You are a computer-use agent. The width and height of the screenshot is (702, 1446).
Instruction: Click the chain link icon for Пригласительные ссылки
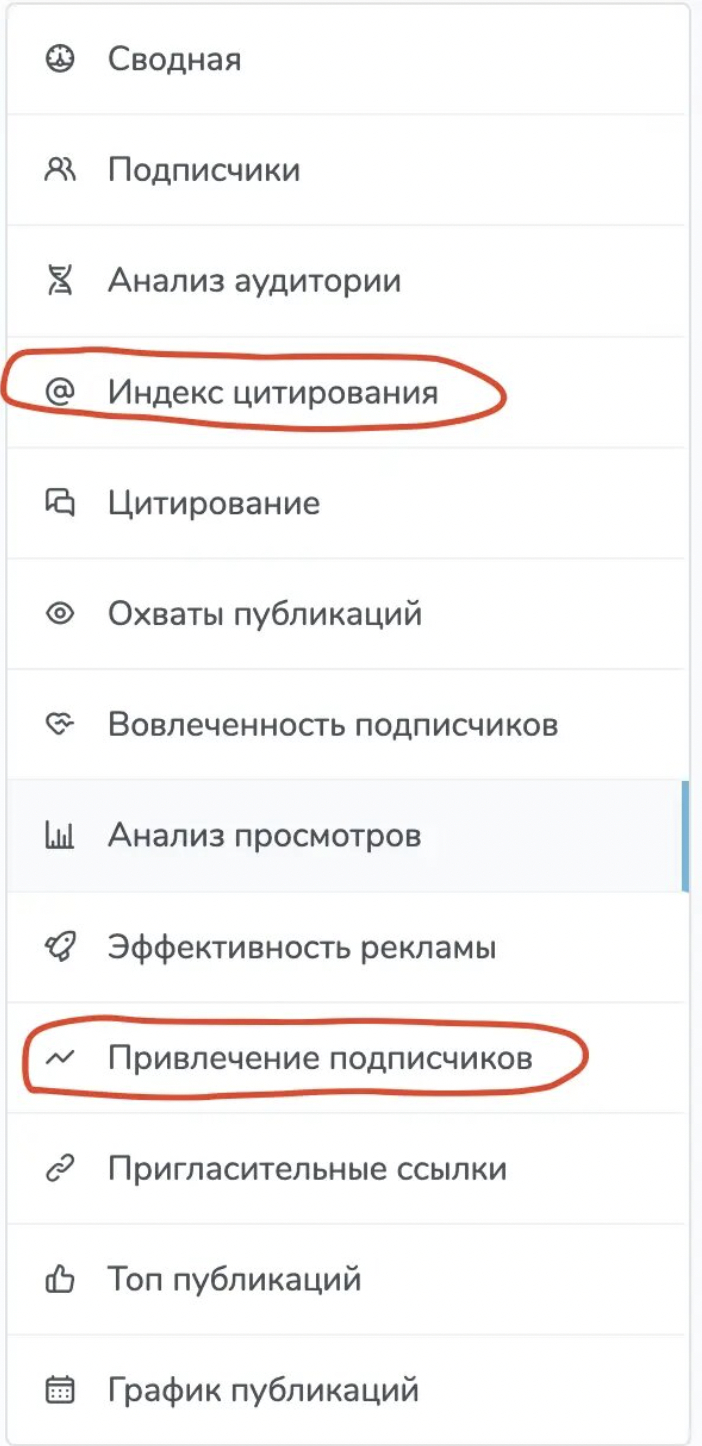(x=61, y=1169)
